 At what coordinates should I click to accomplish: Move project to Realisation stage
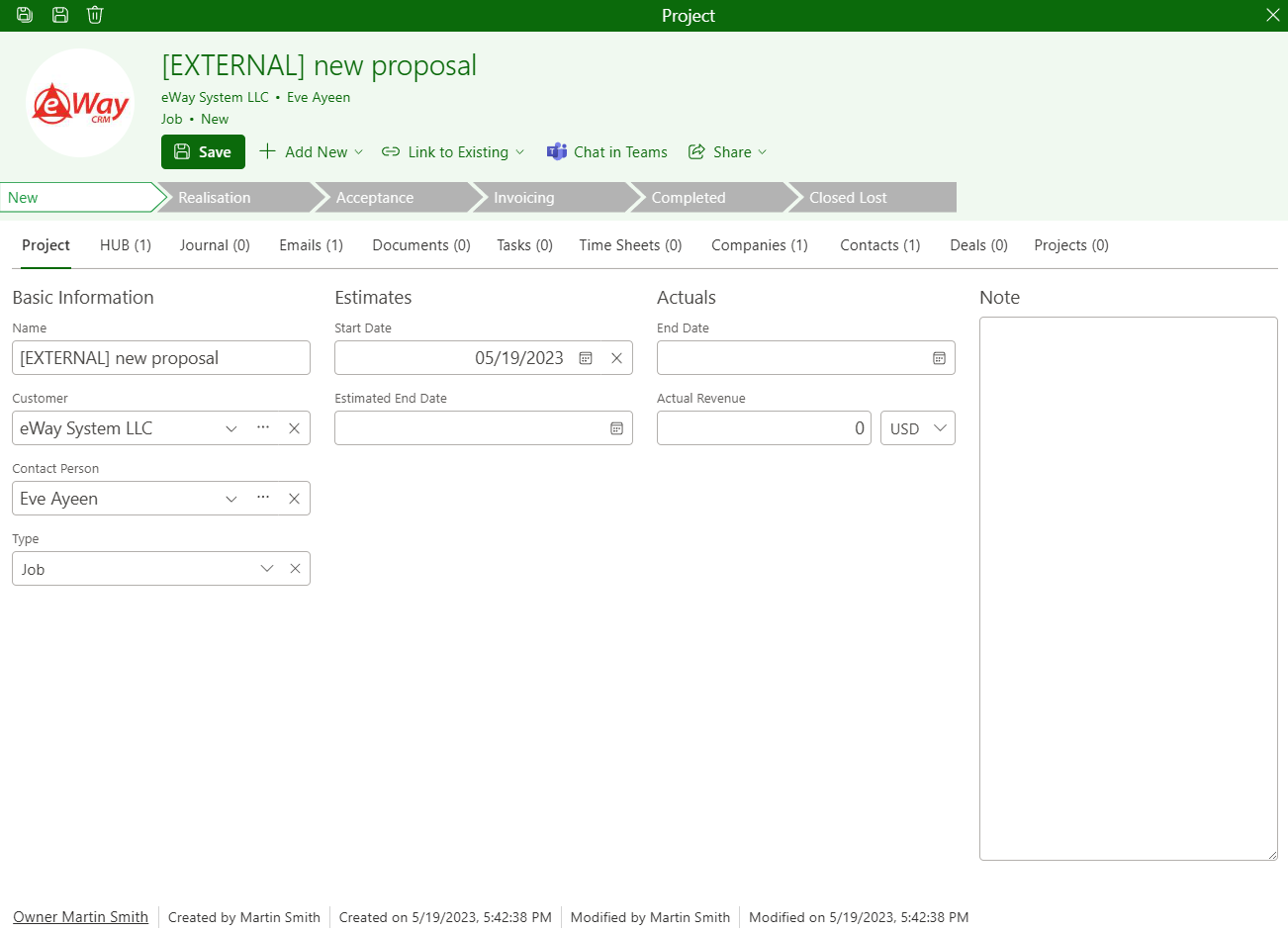235,197
